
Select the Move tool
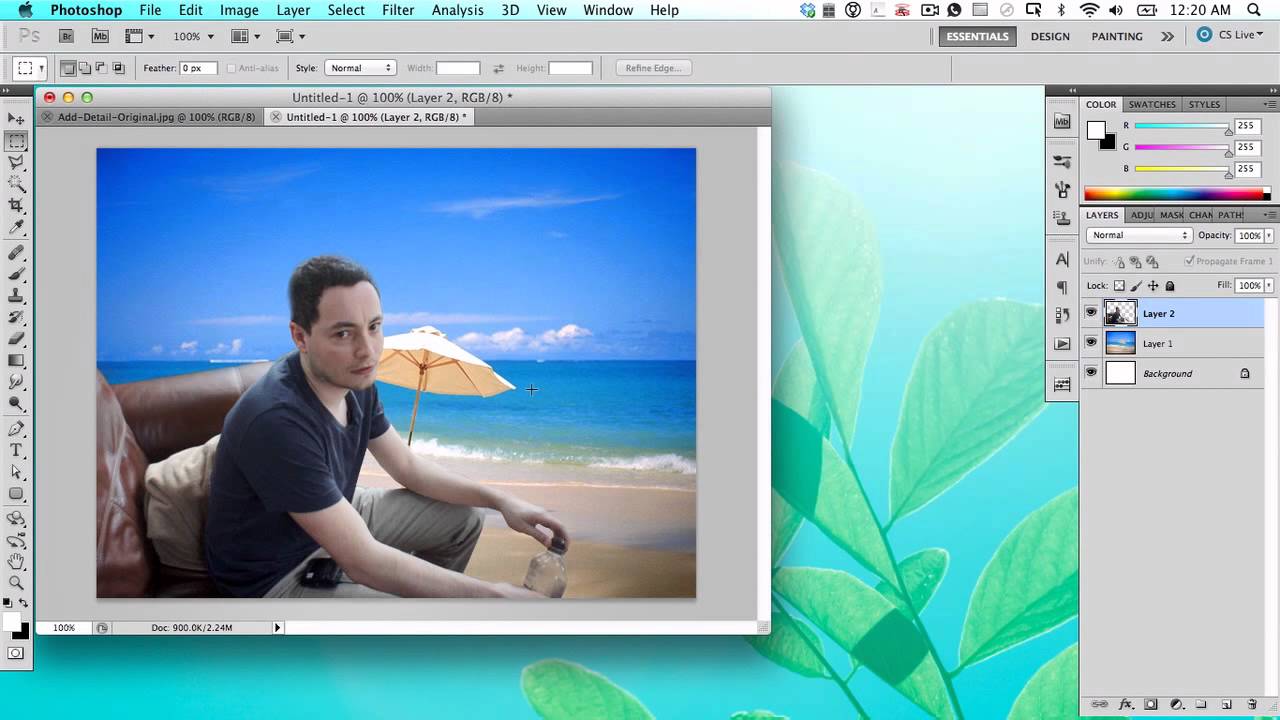pos(16,119)
